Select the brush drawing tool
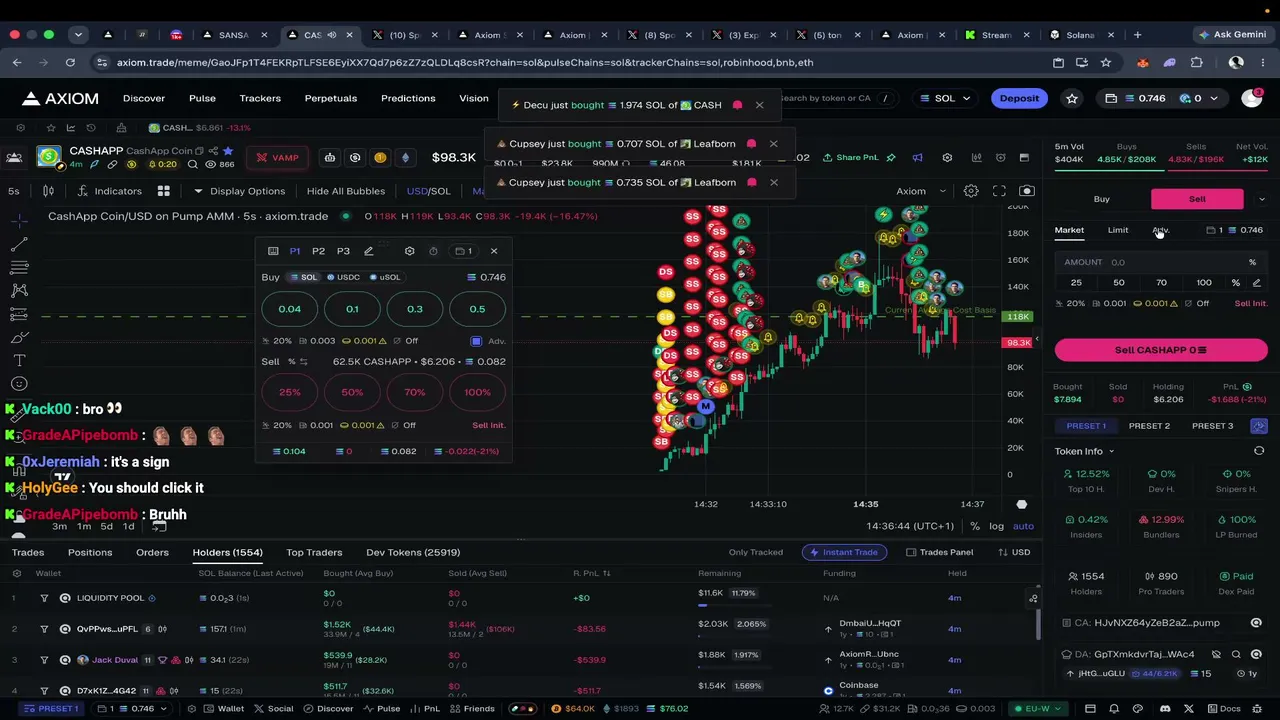This screenshot has height=720, width=1280. pos(19,336)
